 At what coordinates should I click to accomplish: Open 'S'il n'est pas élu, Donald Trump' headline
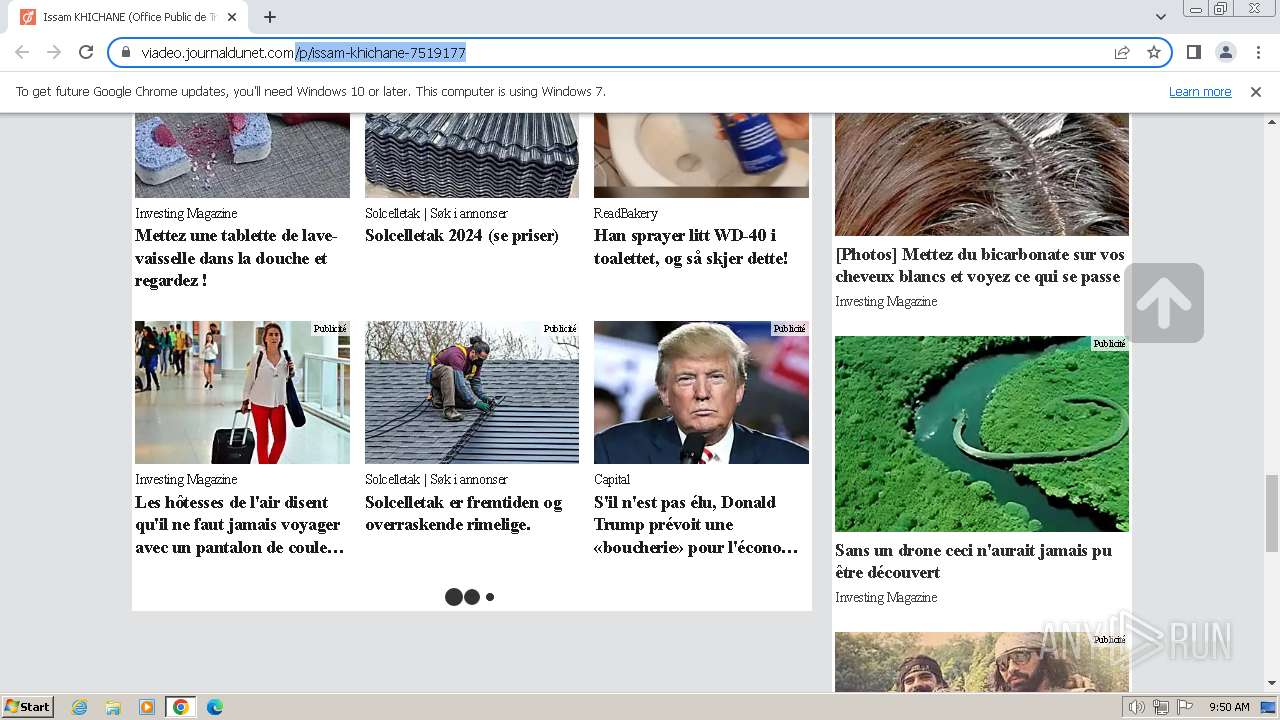[696, 525]
